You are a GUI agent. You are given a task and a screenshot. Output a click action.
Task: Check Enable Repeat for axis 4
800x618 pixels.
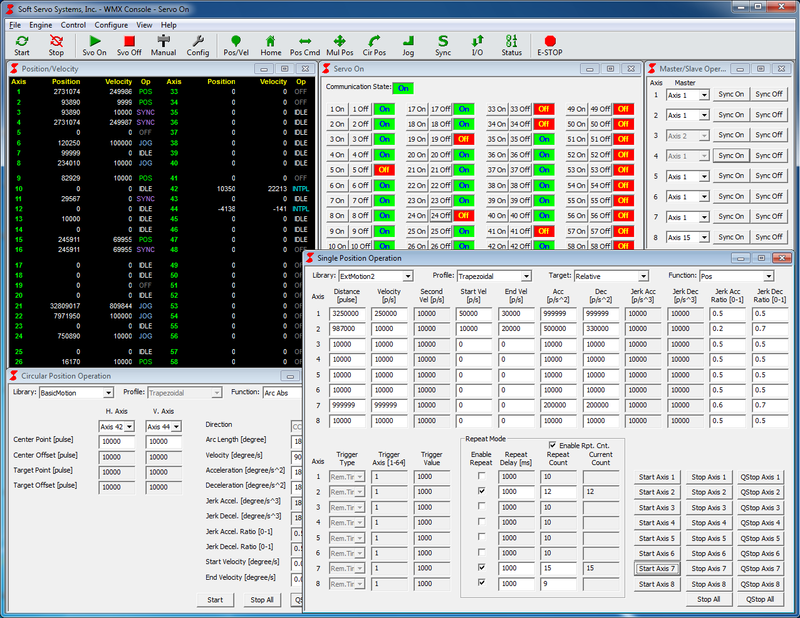tap(481, 522)
